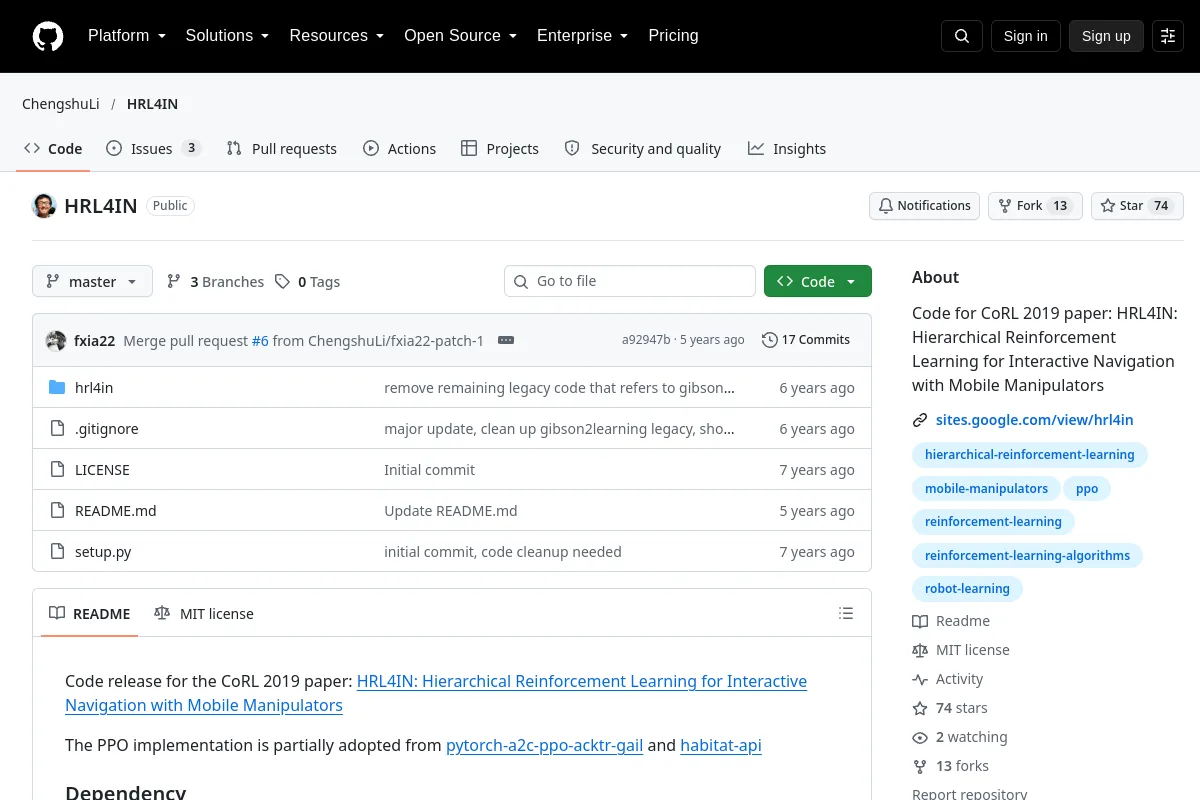This screenshot has height=800, width=1200.
Task: Open the LICENSE file
Action: 102,470
